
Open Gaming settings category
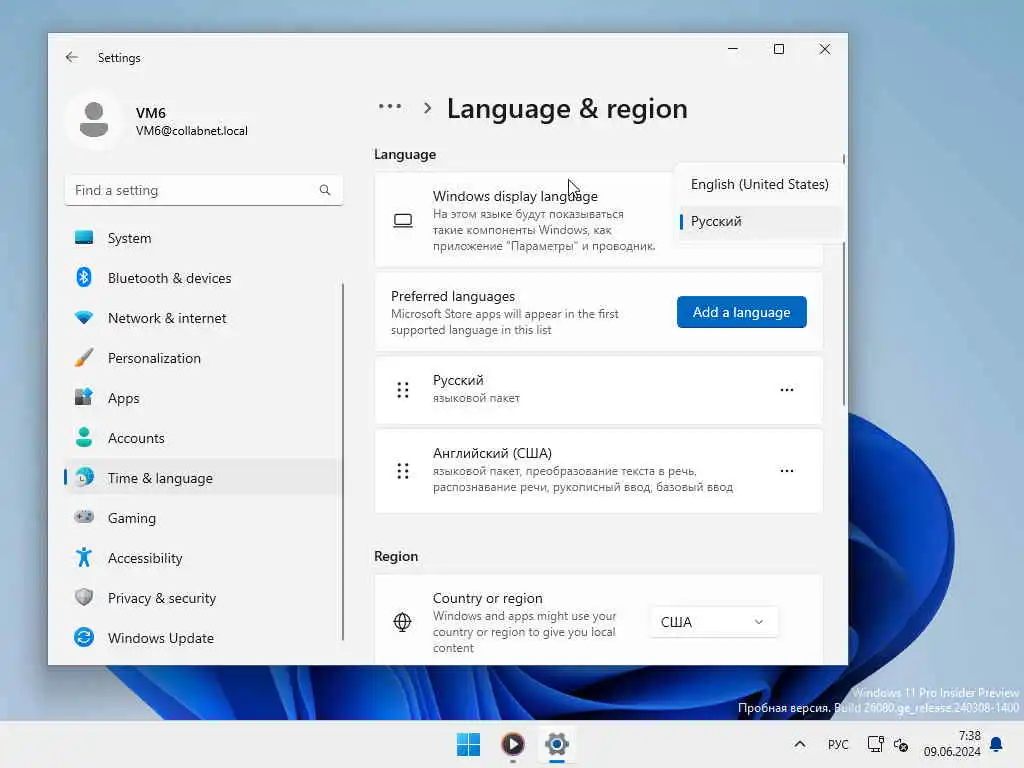click(204, 518)
